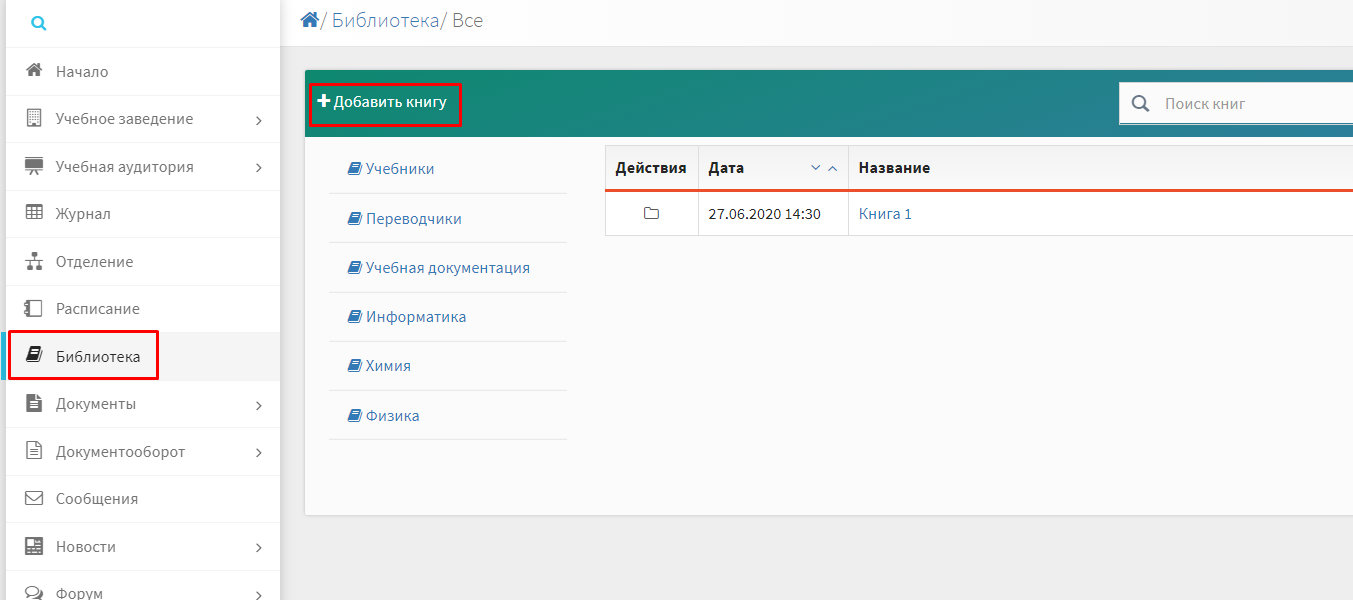This screenshot has width=1353, height=600.
Task: Click the folder icon in Книга 1 row
Action: tap(652, 213)
